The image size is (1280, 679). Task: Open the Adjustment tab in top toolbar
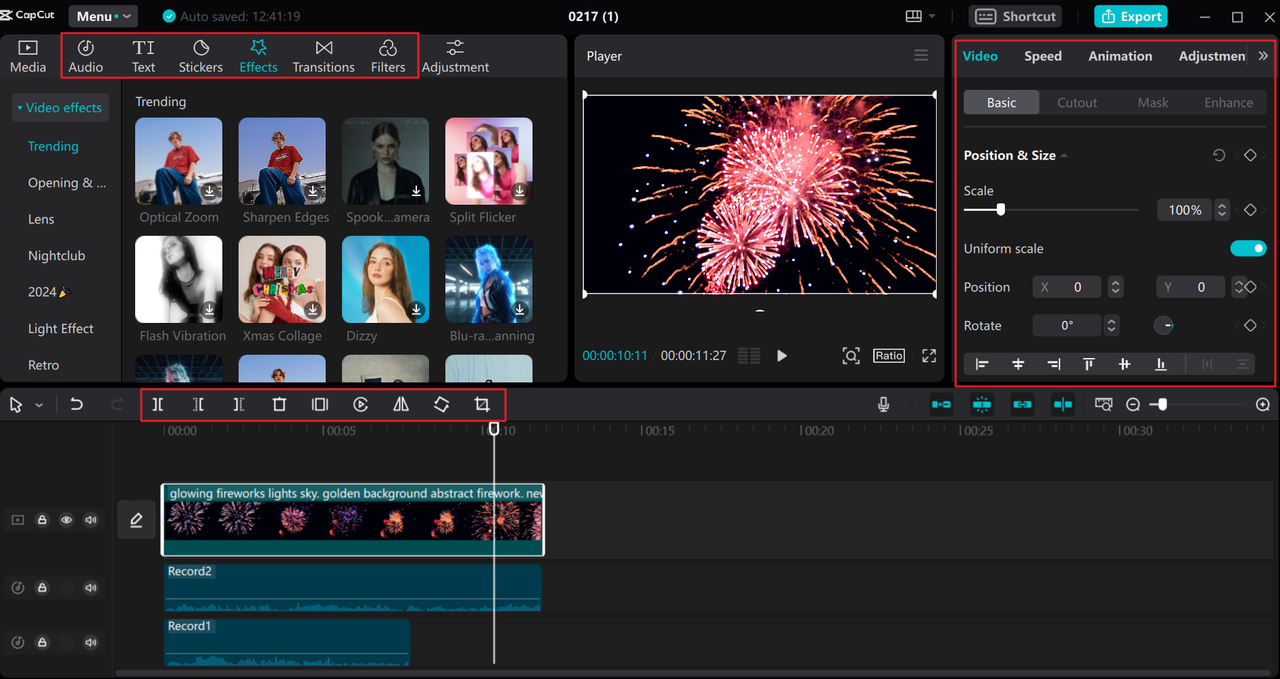click(x=455, y=56)
